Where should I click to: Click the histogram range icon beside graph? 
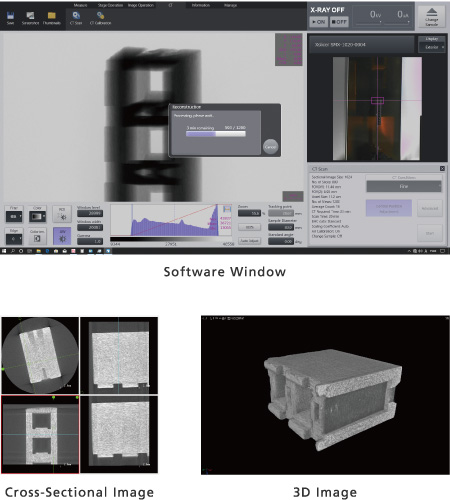[227, 209]
